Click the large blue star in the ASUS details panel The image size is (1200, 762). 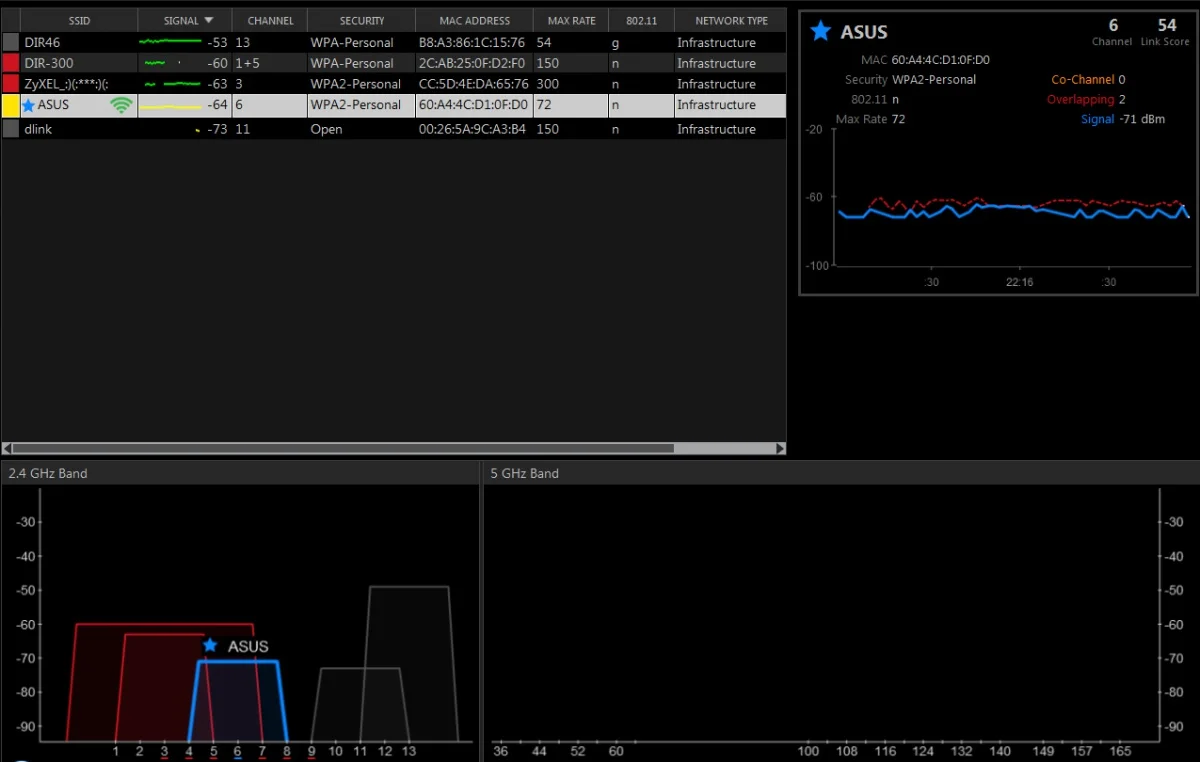[x=821, y=31]
